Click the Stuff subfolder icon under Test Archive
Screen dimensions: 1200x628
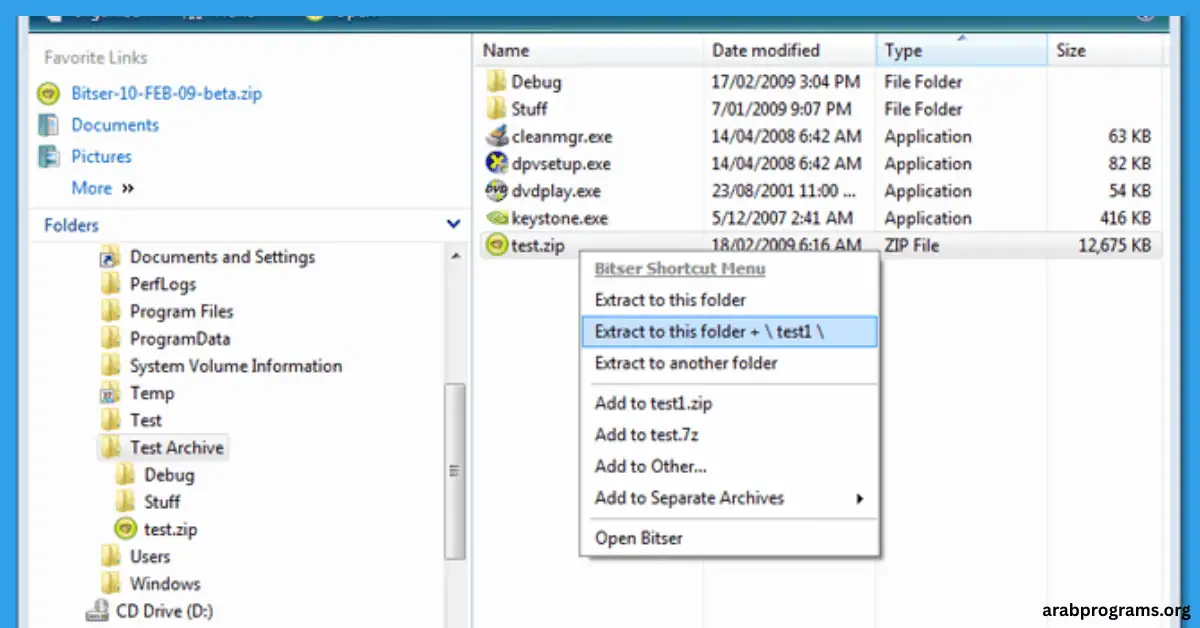tap(125, 502)
